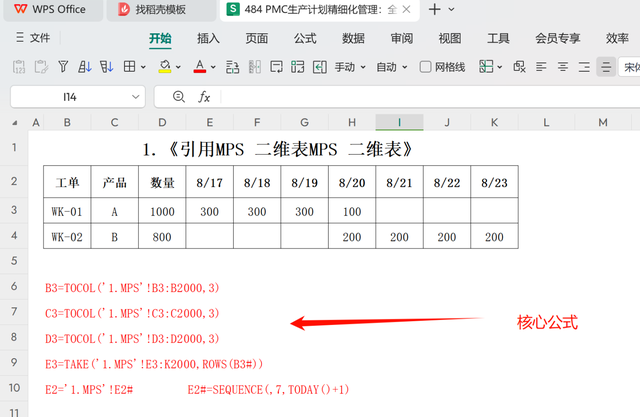Select row 5 header
The height and width of the screenshot is (417, 640).
click(x=14, y=261)
